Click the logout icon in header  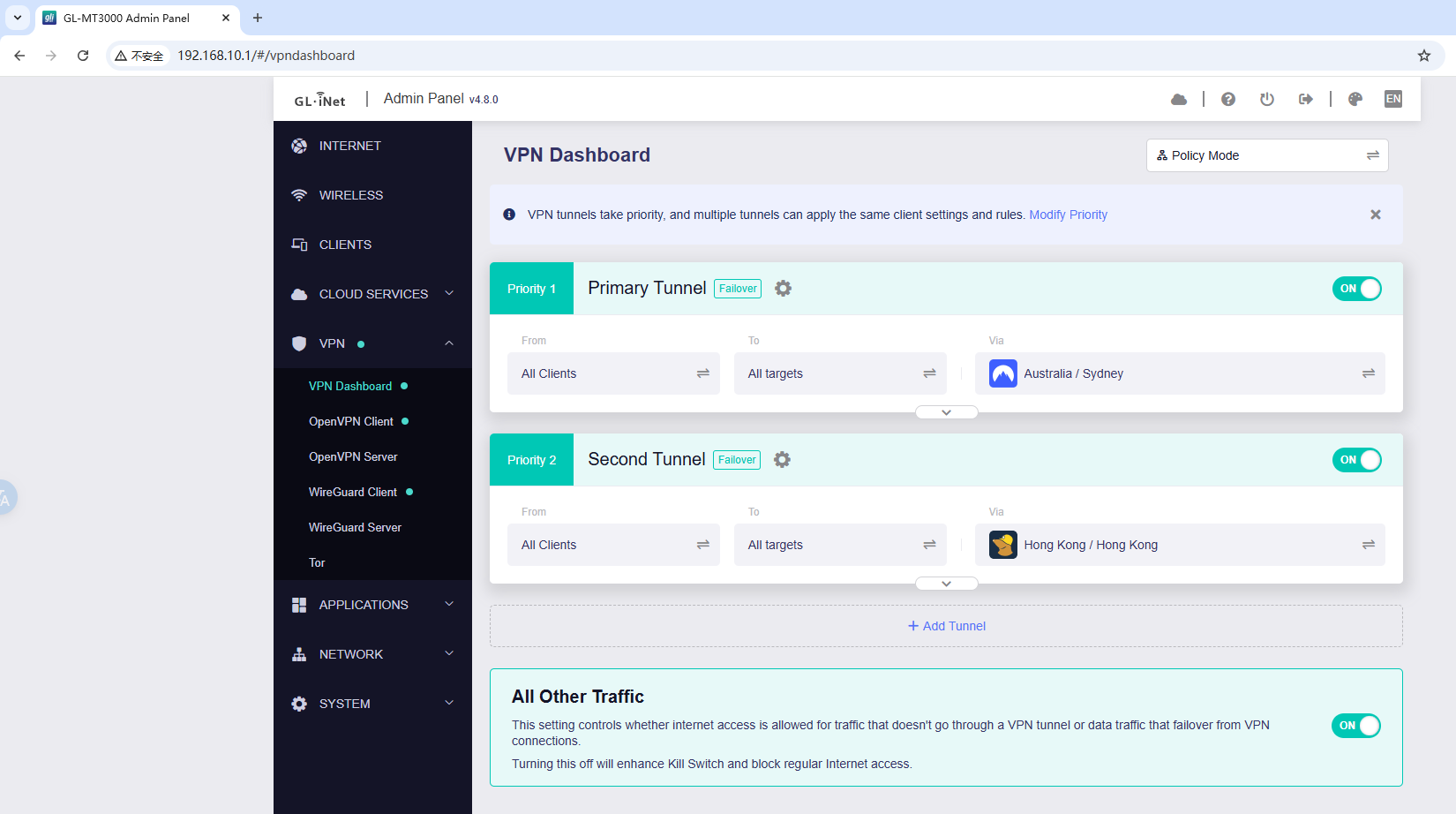[x=1305, y=100]
